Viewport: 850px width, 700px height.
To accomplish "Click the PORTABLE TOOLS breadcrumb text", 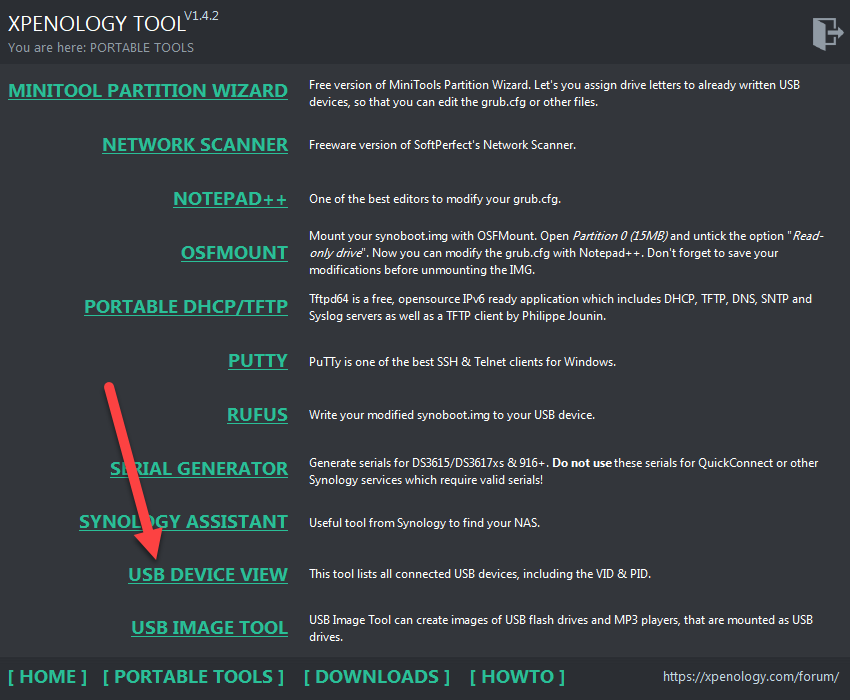I will [144, 48].
